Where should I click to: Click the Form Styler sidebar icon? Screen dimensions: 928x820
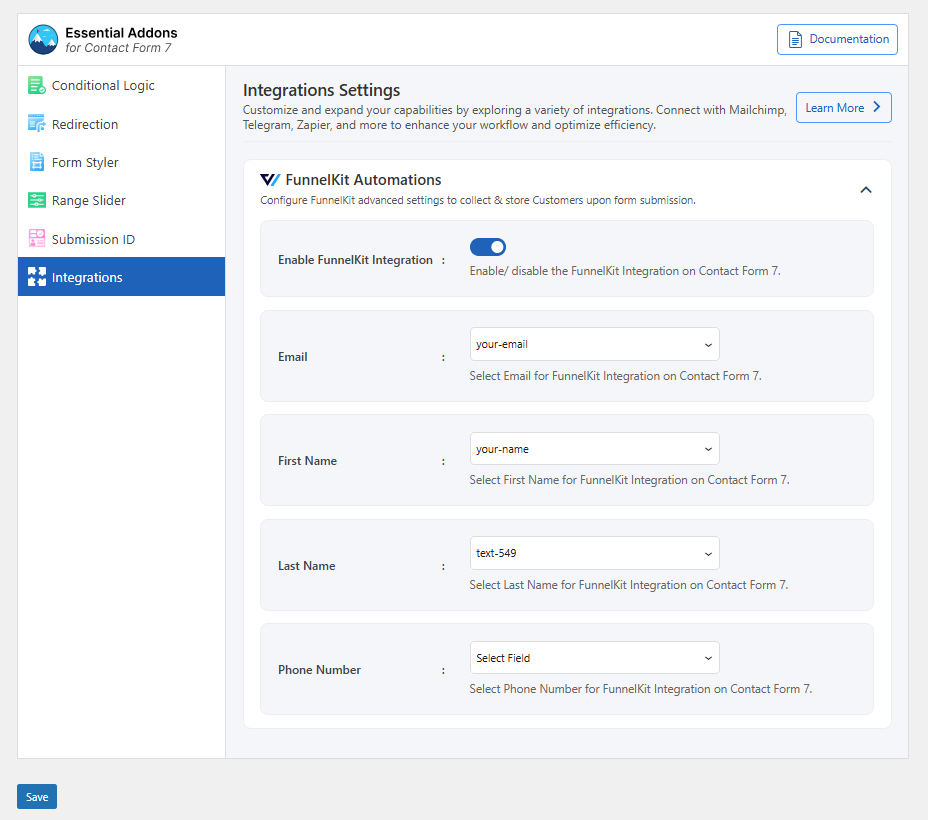tap(37, 162)
